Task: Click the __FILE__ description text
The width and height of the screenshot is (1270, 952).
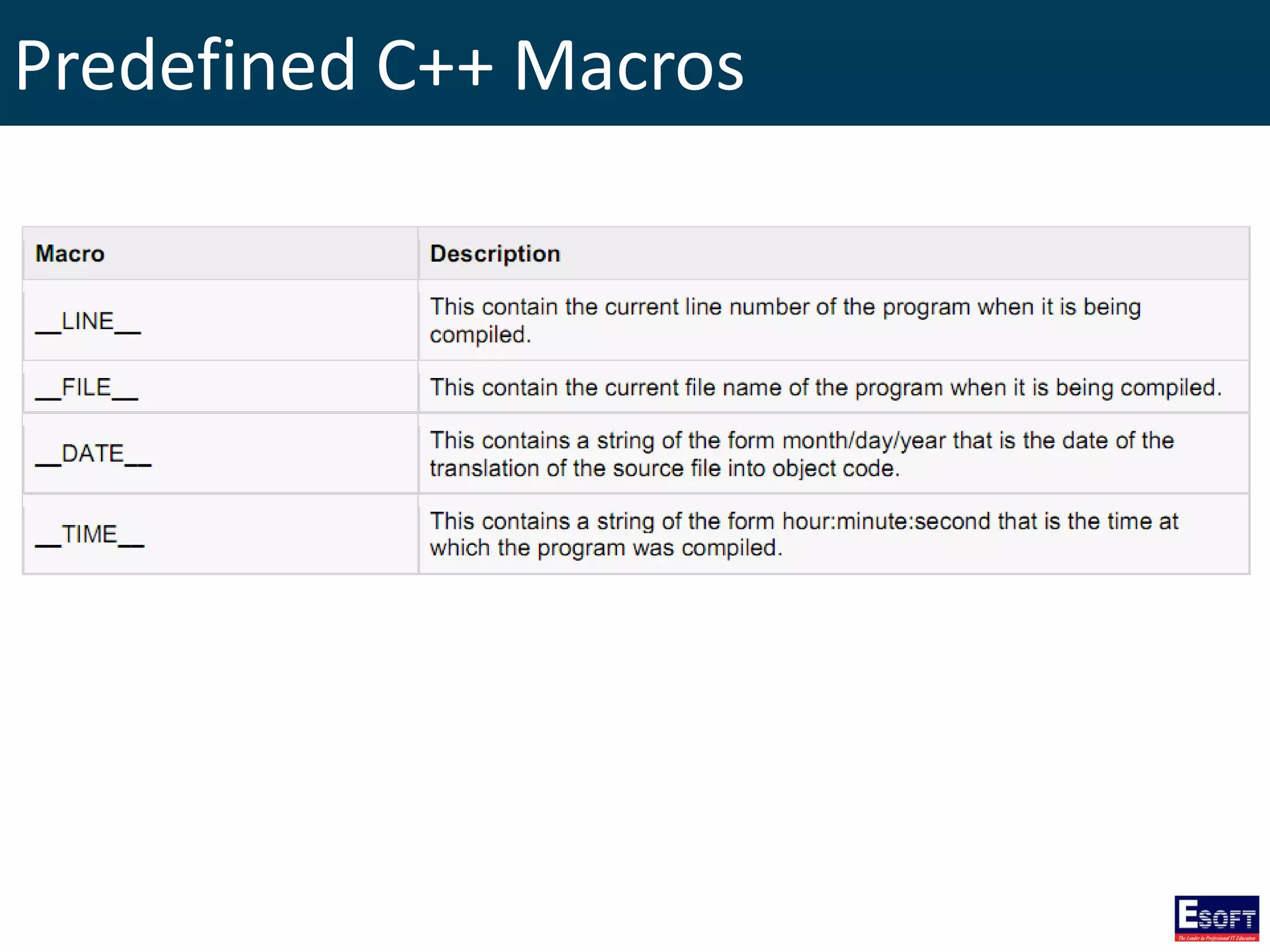Action: coord(825,388)
